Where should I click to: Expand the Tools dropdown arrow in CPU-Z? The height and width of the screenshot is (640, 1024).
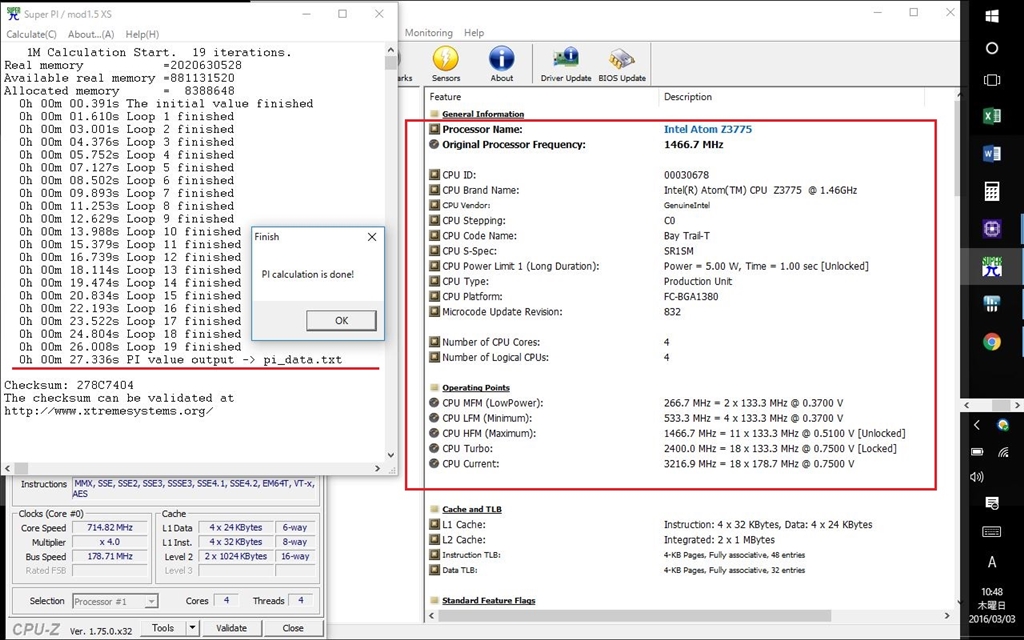190,628
